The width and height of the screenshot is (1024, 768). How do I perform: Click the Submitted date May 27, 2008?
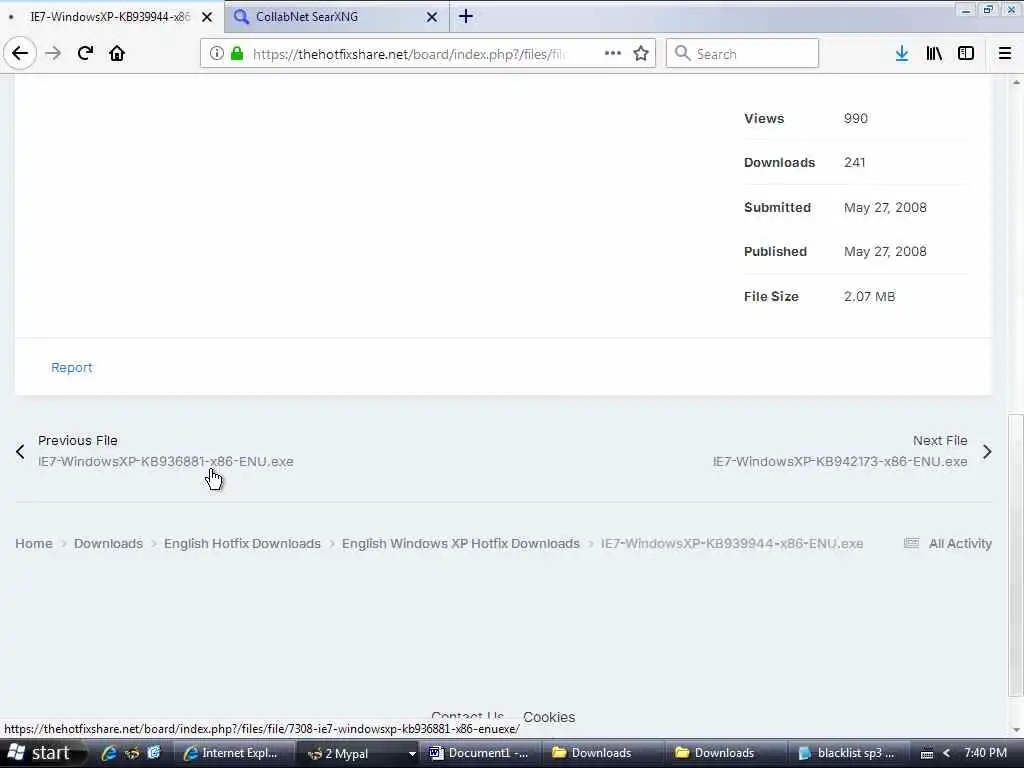(x=885, y=208)
